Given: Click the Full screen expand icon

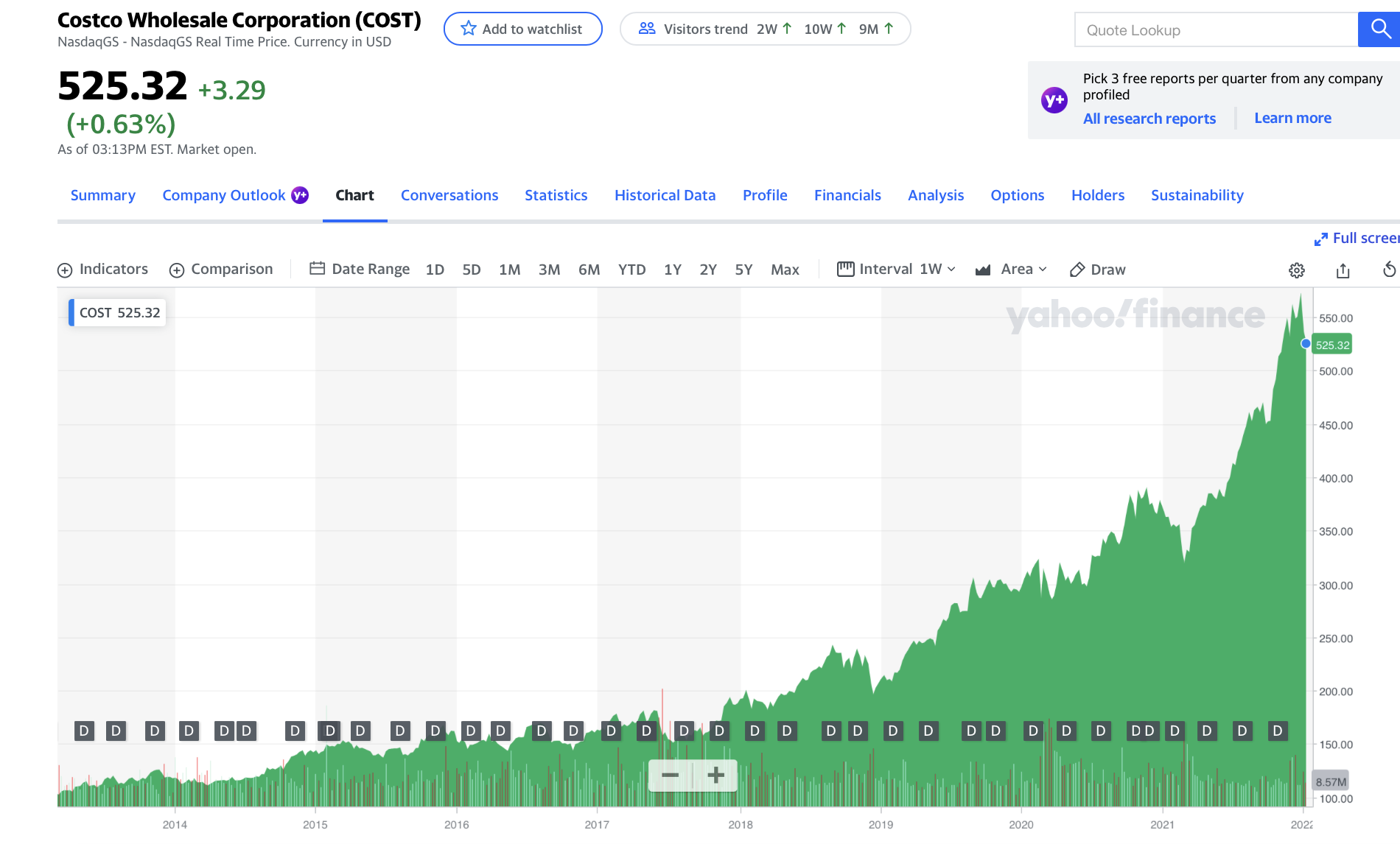Looking at the screenshot, I should (1320, 239).
